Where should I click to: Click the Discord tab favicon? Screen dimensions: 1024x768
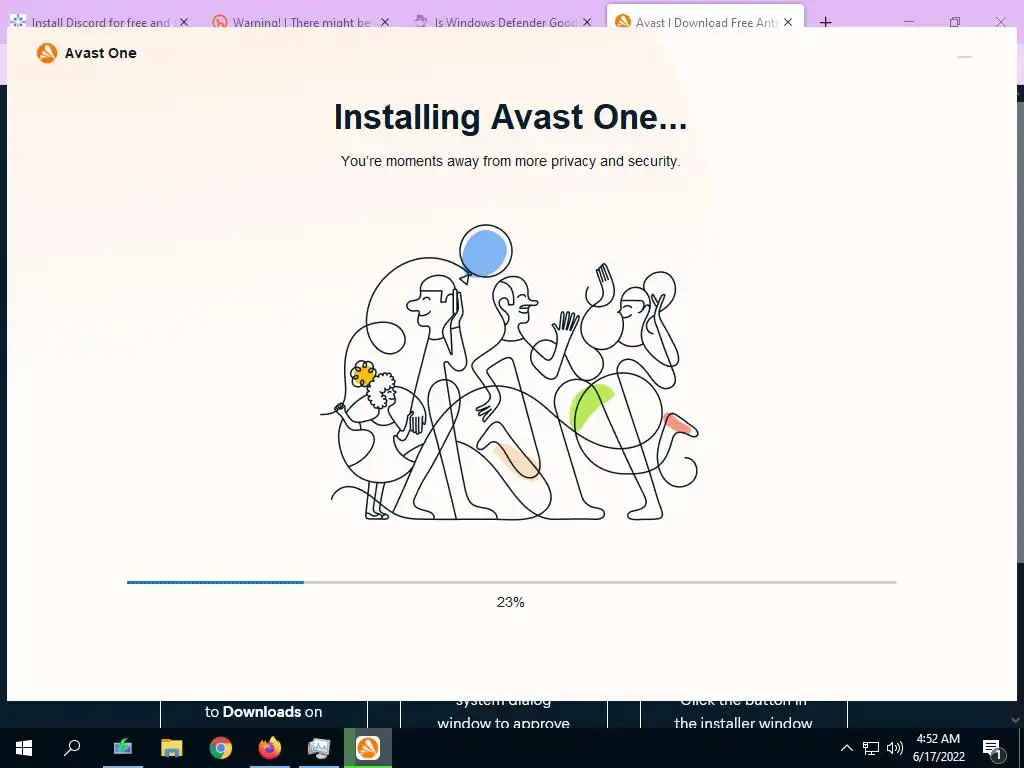pyautogui.click(x=18, y=22)
